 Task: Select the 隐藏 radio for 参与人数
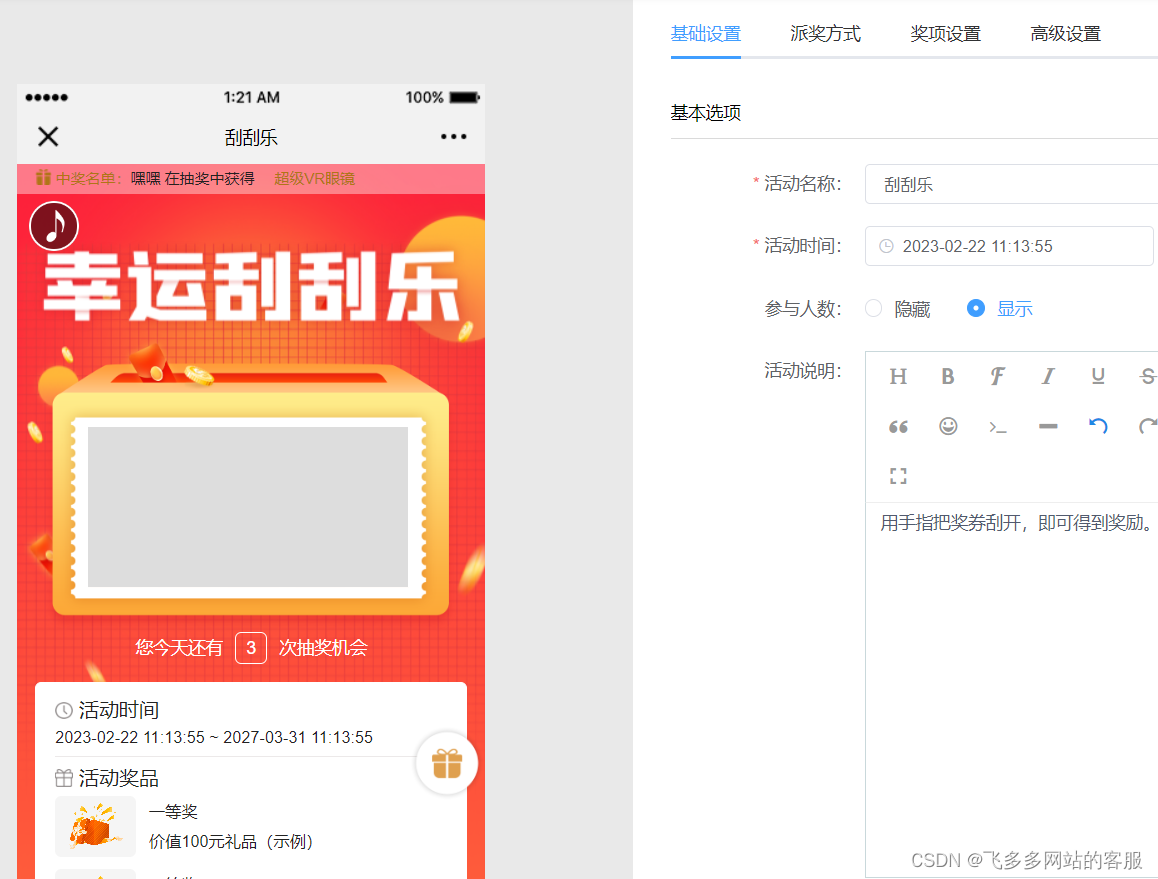coord(874,308)
